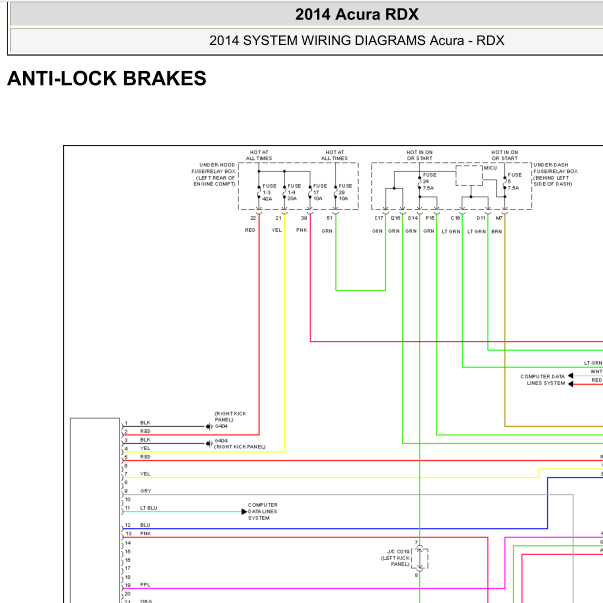Click terminal number "39" under fuse box

(304, 218)
